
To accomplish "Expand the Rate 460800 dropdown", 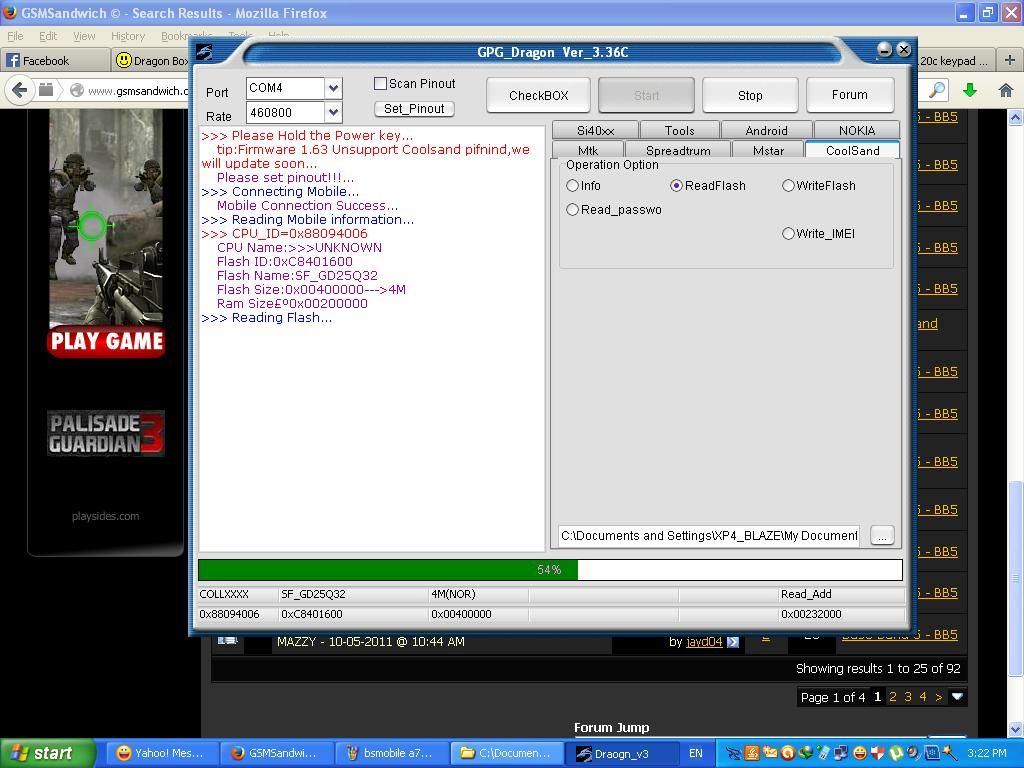I will click(333, 112).
